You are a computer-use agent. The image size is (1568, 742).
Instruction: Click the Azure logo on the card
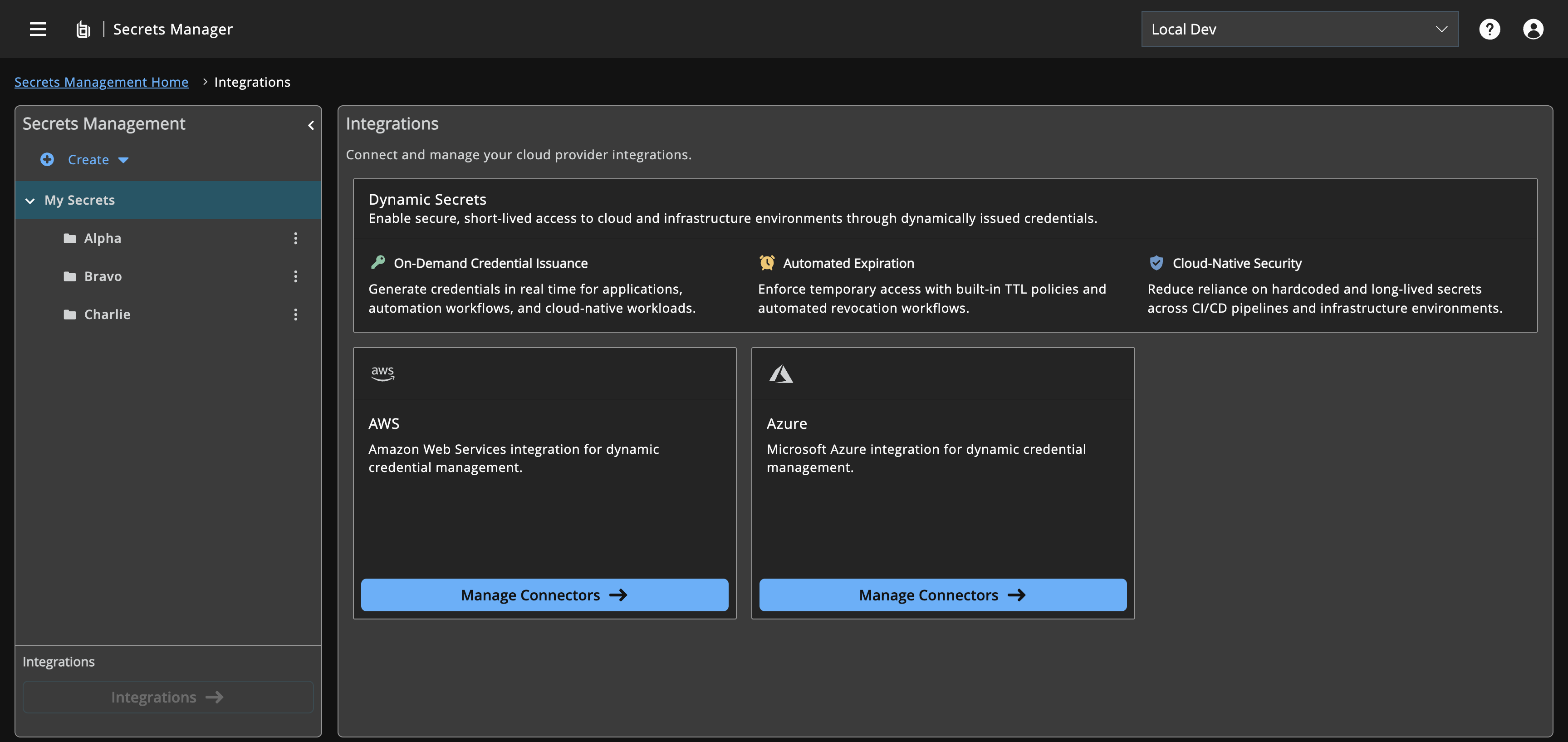click(x=781, y=374)
